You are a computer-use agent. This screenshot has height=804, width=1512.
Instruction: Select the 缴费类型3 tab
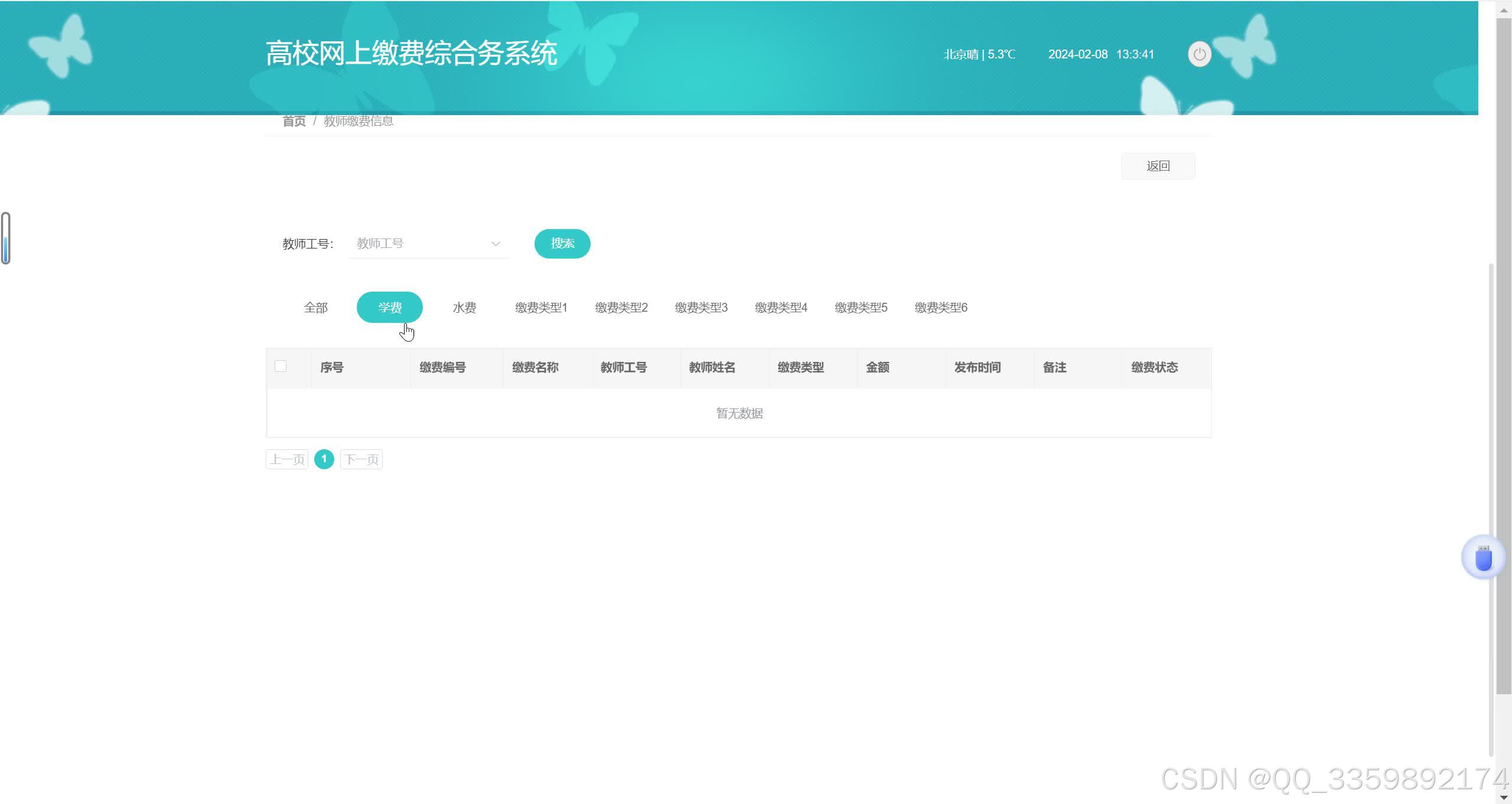pyautogui.click(x=701, y=308)
